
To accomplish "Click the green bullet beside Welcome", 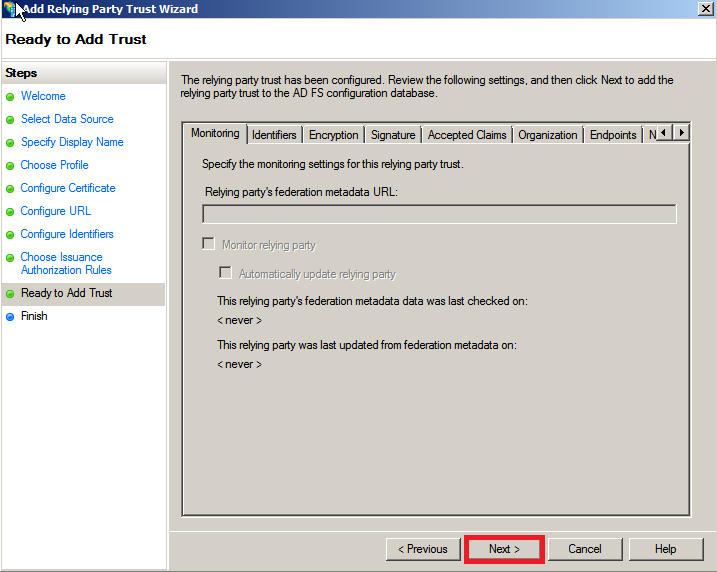I will [10, 97].
